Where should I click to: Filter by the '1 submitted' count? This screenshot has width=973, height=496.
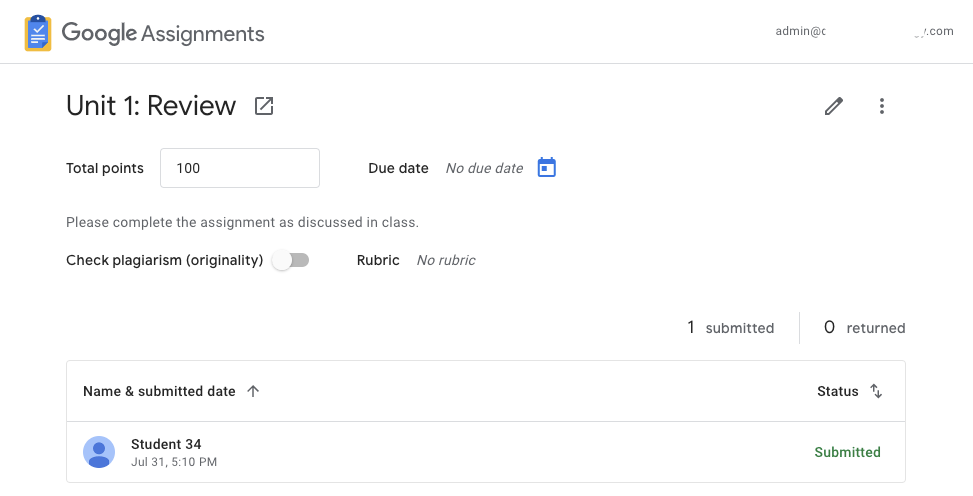pos(730,328)
